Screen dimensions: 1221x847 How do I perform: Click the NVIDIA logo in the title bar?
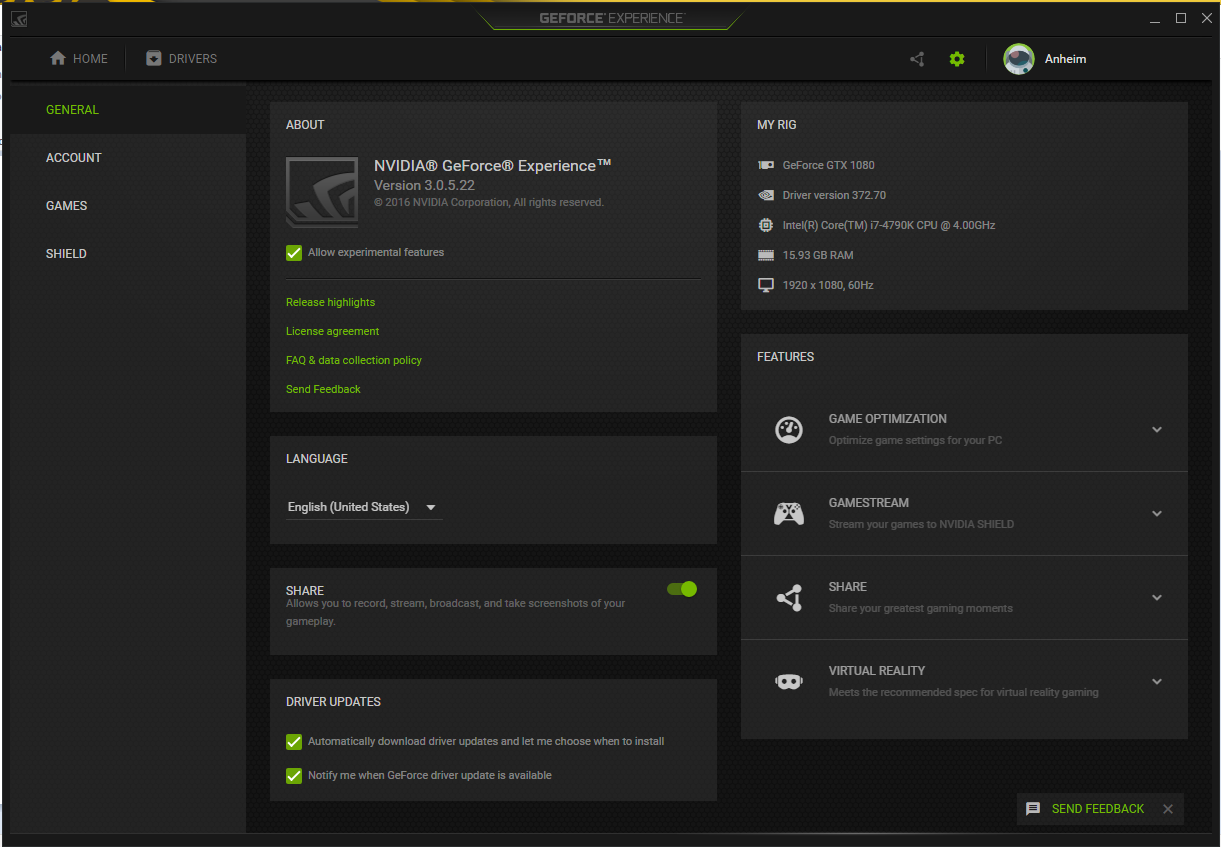click(x=20, y=18)
